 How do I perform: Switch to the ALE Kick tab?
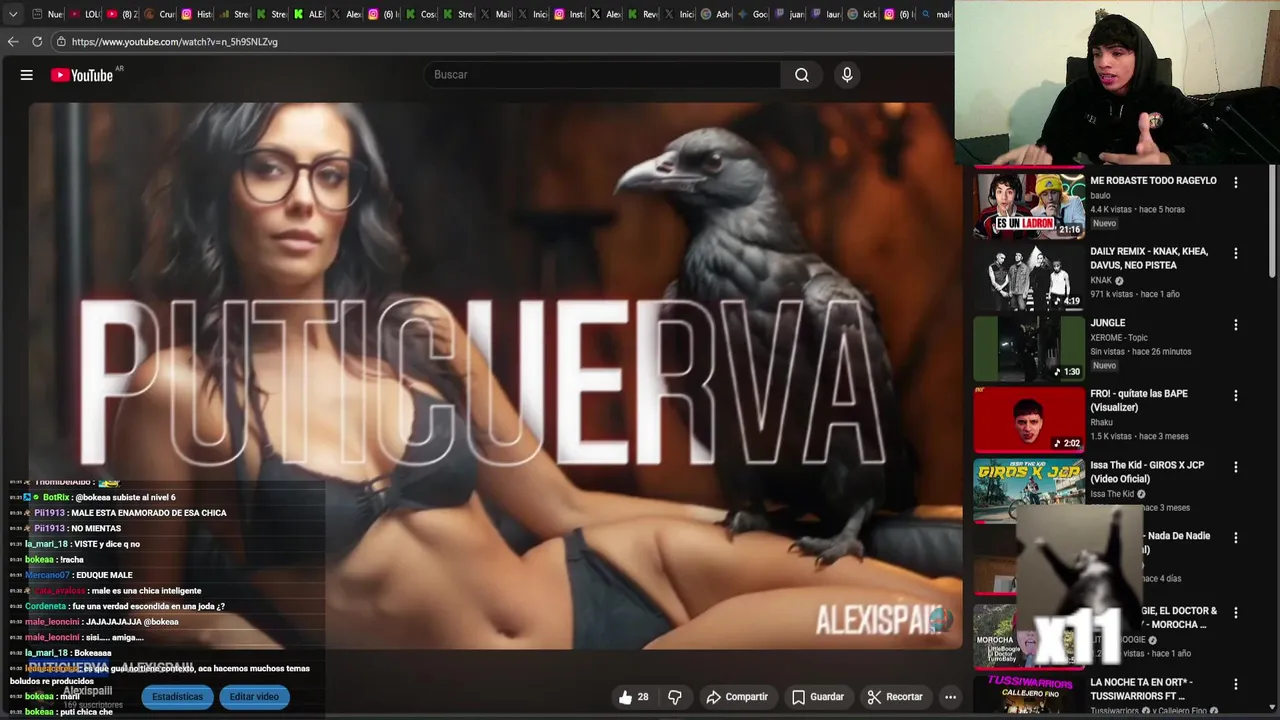309,14
